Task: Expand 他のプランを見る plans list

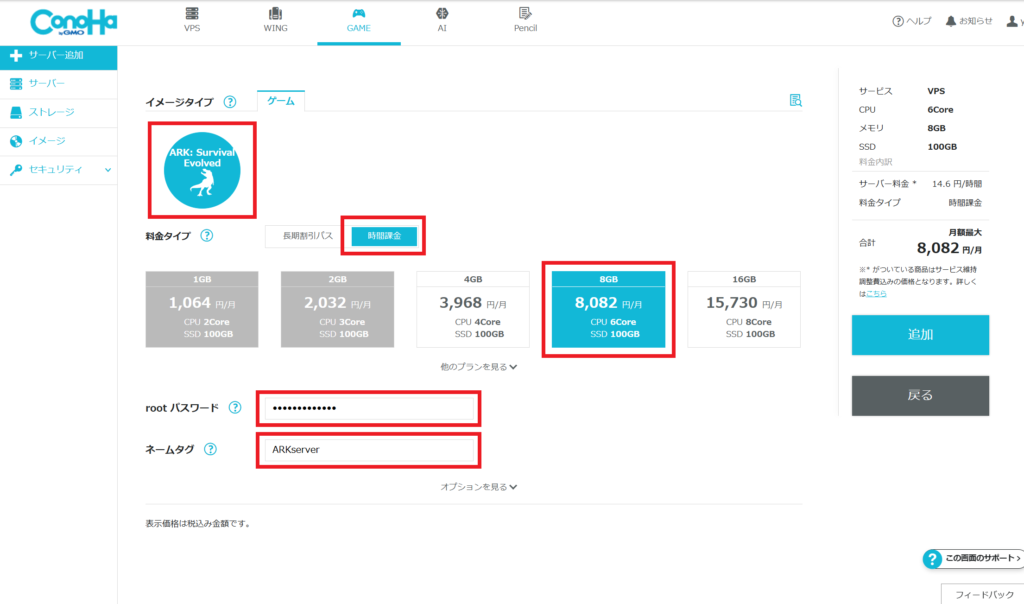Action: tap(479, 367)
